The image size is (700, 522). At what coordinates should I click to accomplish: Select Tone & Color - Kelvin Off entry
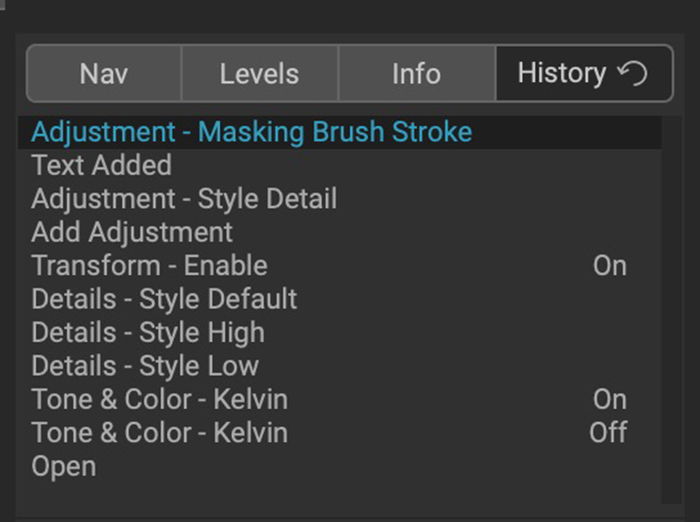[340, 433]
